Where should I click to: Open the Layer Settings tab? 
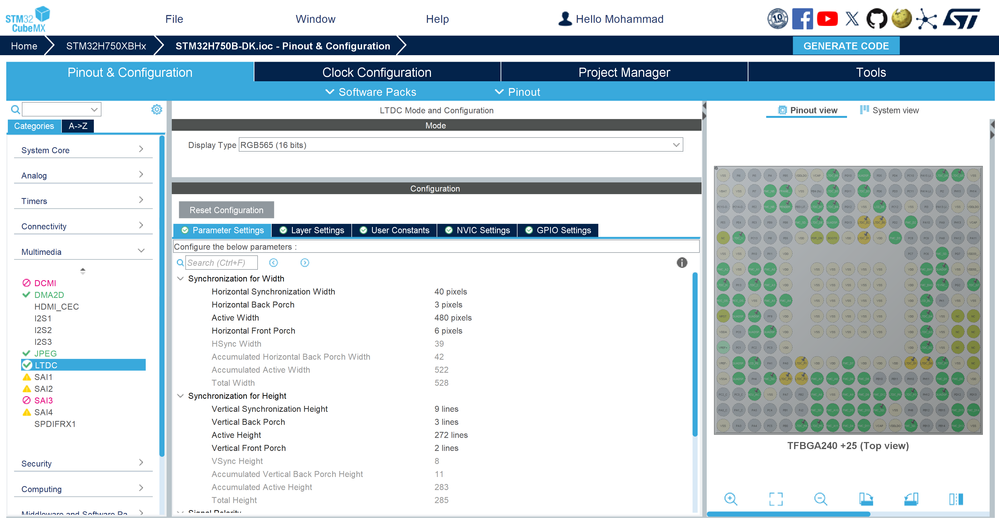(x=312, y=230)
